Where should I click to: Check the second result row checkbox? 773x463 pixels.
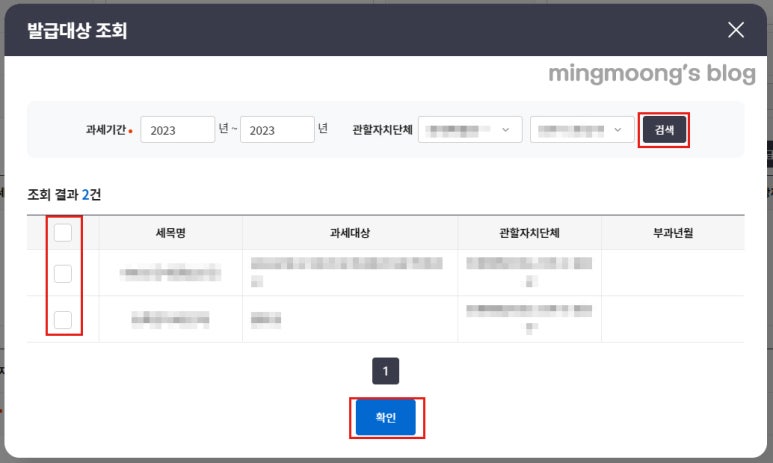pyautogui.click(x=63, y=320)
